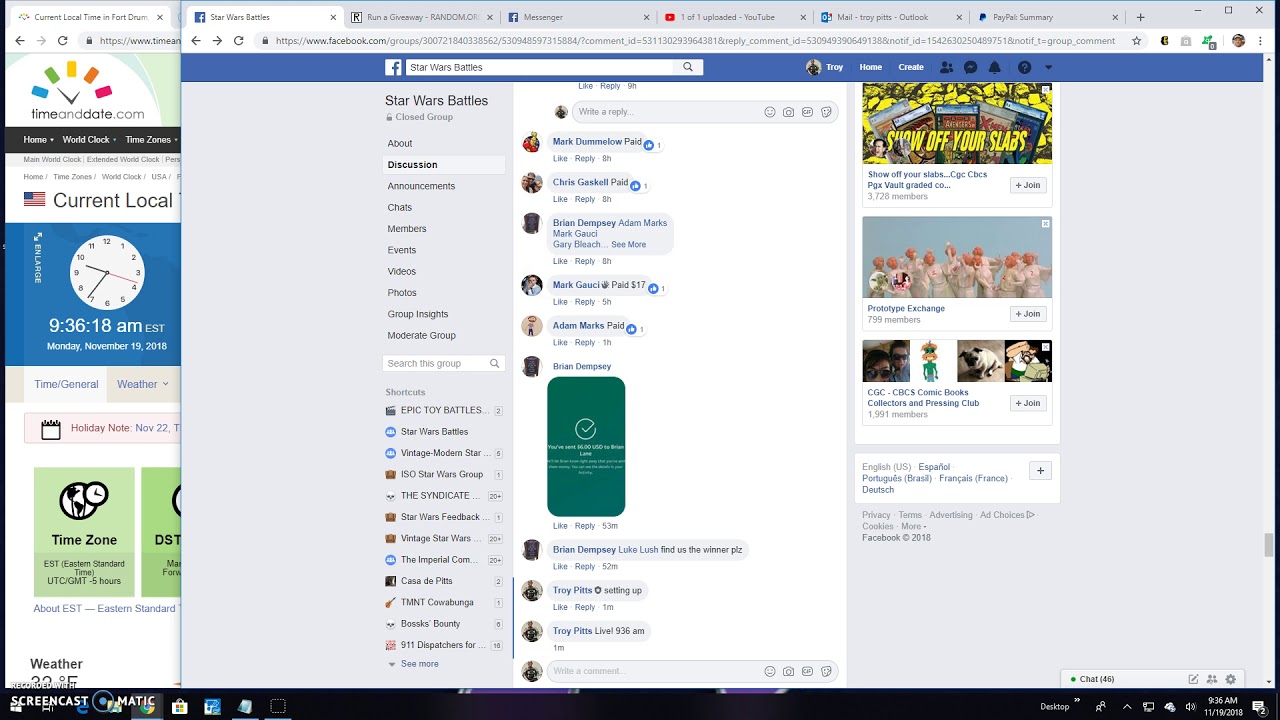
Task: Expand See More in Brian Dempsey's comment
Action: tap(629, 244)
